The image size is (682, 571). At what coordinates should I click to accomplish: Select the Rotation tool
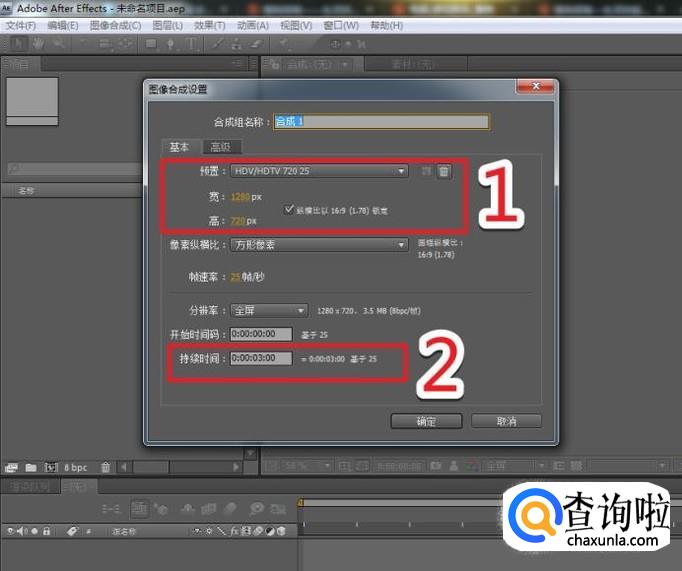click(x=83, y=43)
